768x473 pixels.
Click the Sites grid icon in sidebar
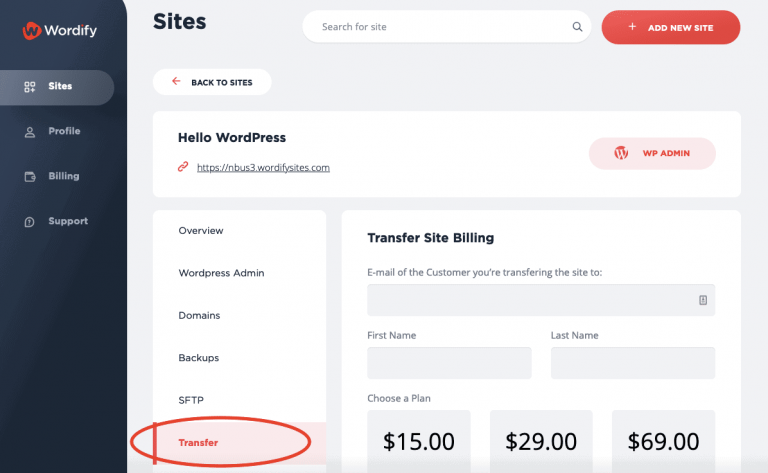tap(30, 87)
